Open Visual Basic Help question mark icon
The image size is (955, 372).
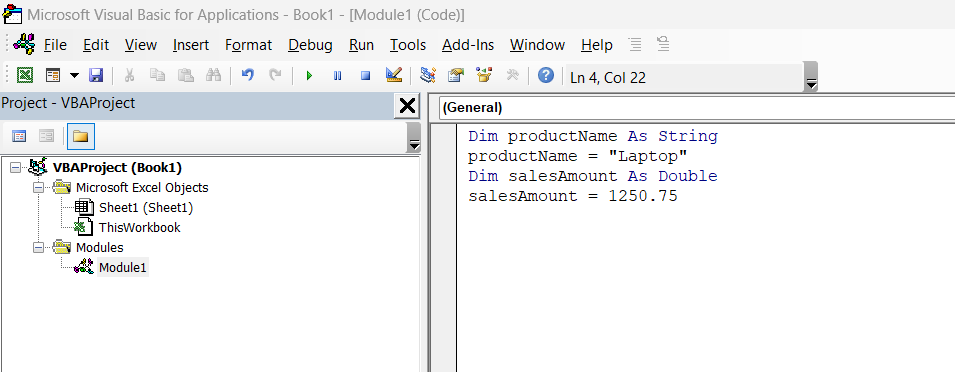[546, 75]
